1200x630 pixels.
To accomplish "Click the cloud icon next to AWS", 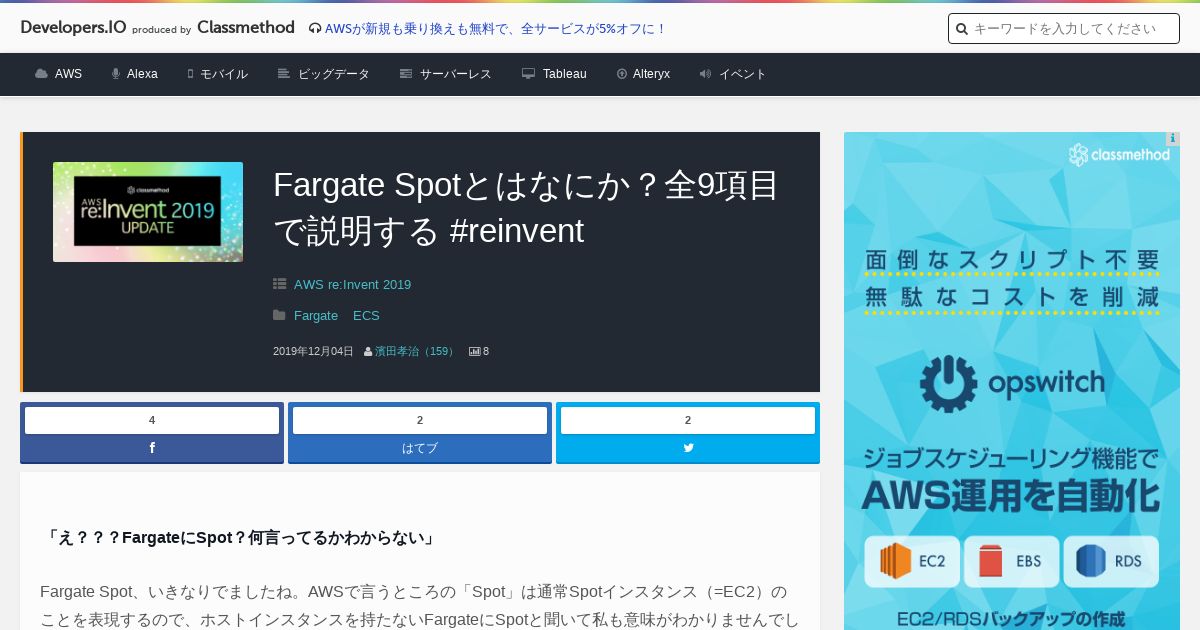I will point(41,74).
